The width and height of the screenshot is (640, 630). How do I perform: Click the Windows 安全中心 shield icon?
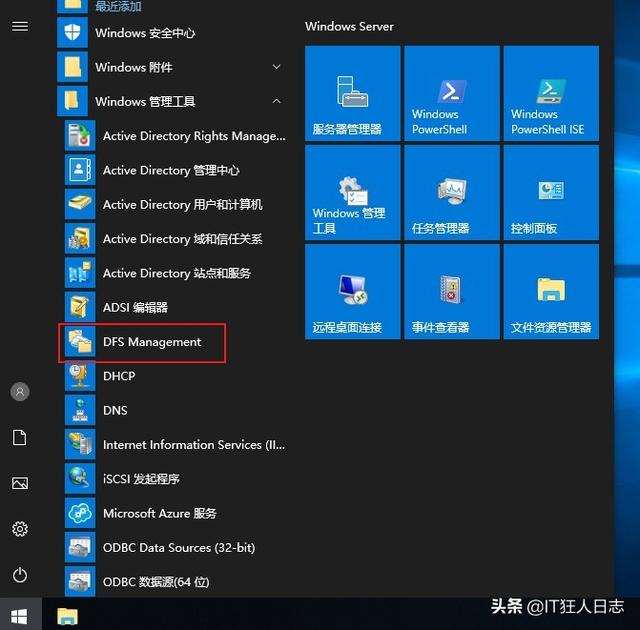[72, 32]
